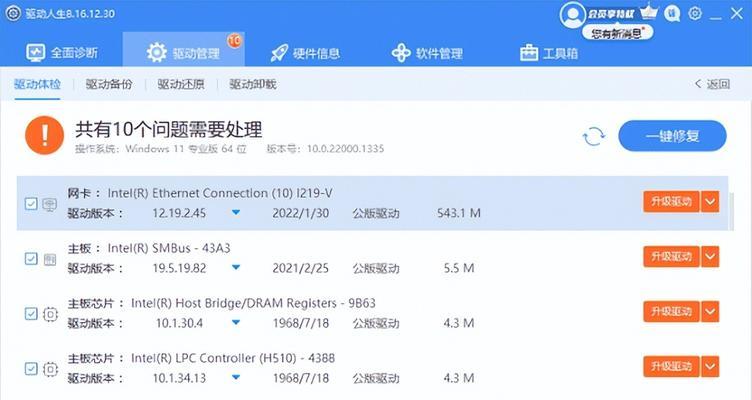Open the 硬件信息 tab
Screen dimensions: 752x400
click(x=305, y=53)
